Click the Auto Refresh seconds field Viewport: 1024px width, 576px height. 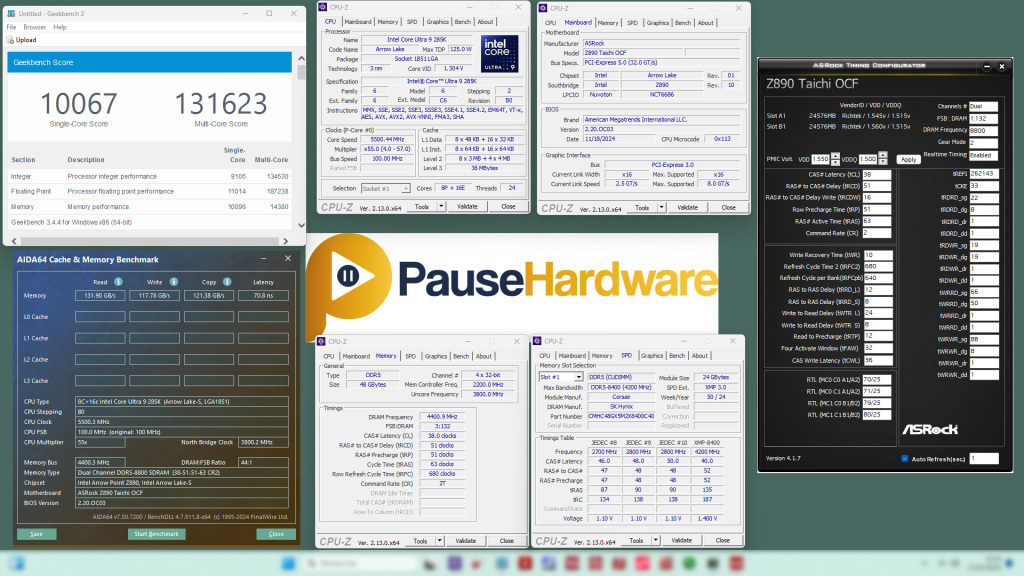(x=984, y=458)
